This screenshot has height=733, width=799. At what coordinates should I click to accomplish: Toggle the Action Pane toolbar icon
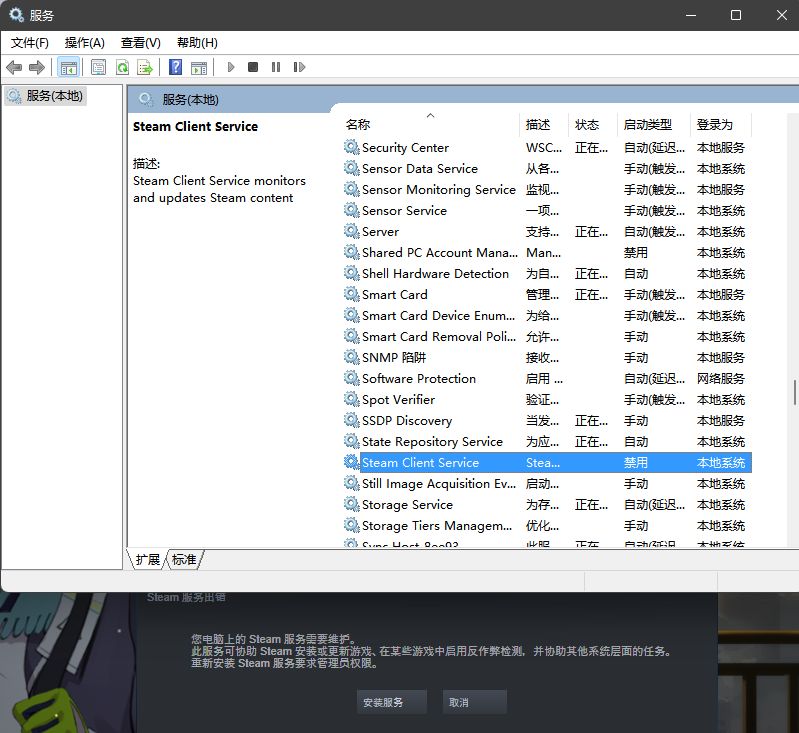199,67
